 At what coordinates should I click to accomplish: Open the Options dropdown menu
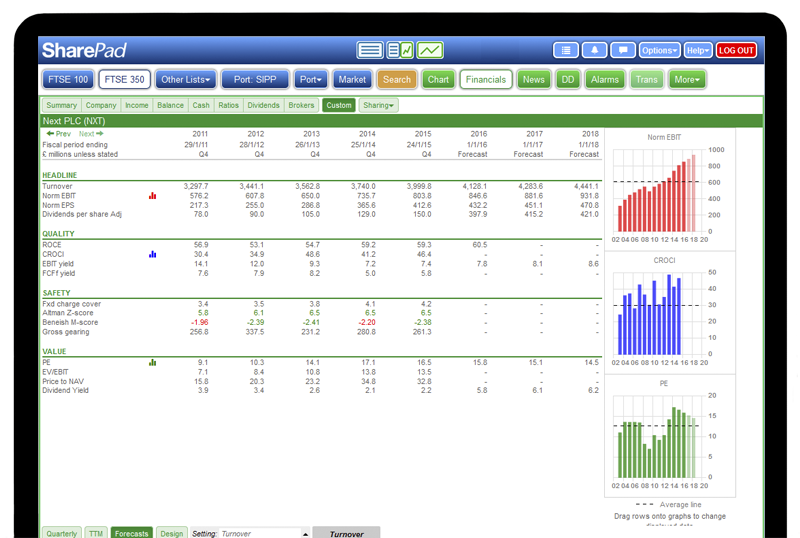tap(659, 50)
